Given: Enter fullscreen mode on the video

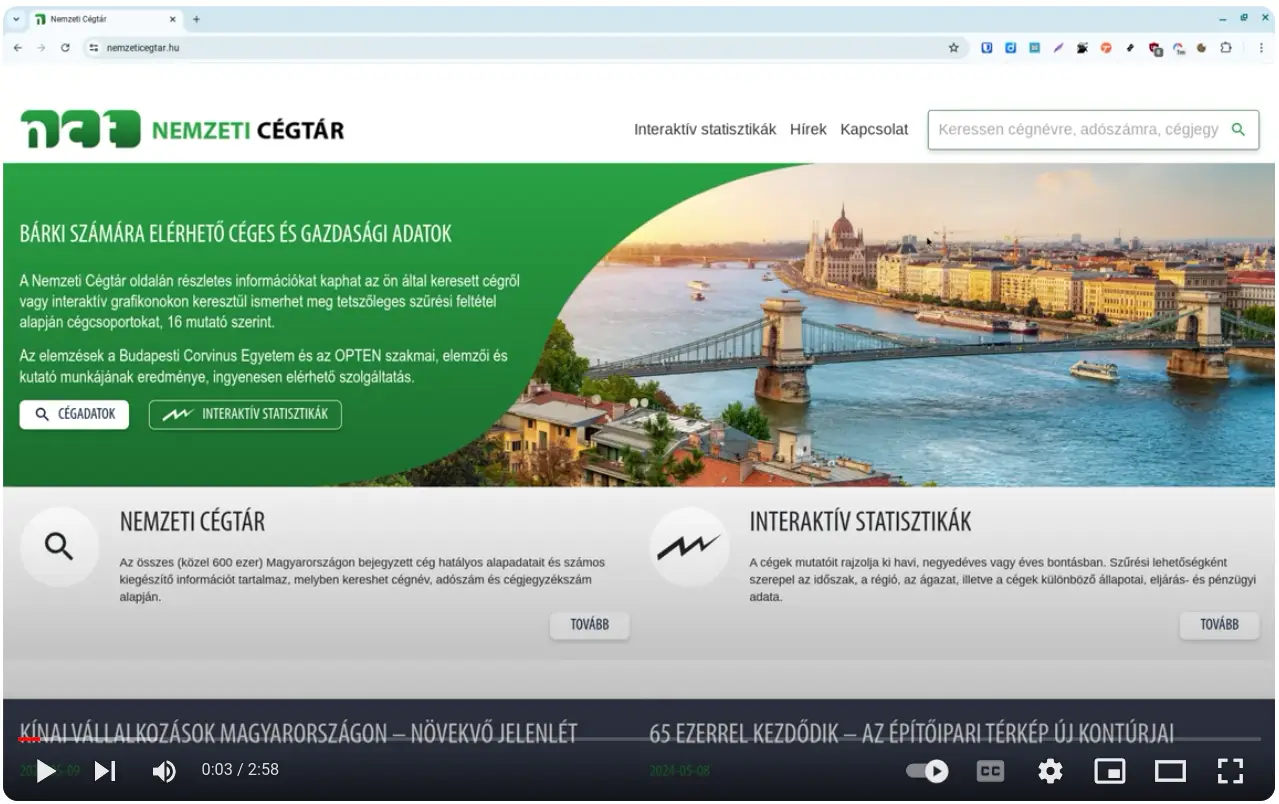Looking at the screenshot, I should [1229, 771].
